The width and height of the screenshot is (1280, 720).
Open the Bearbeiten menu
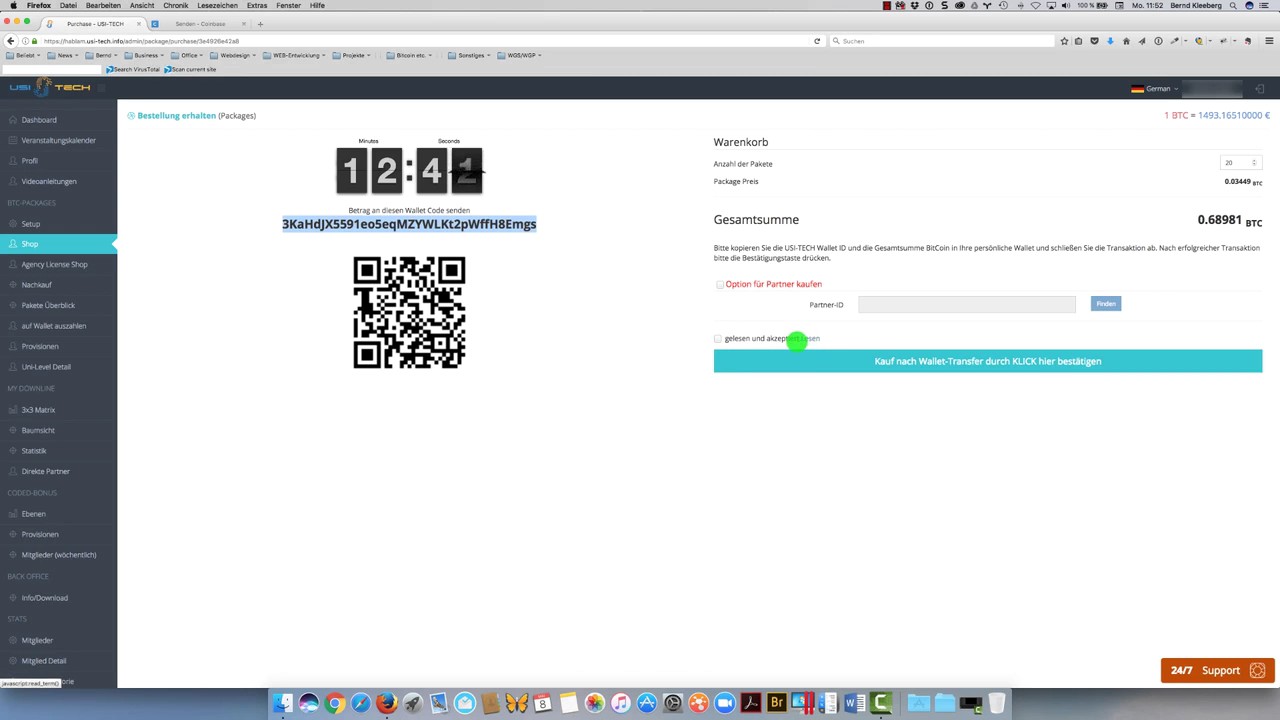103,6
